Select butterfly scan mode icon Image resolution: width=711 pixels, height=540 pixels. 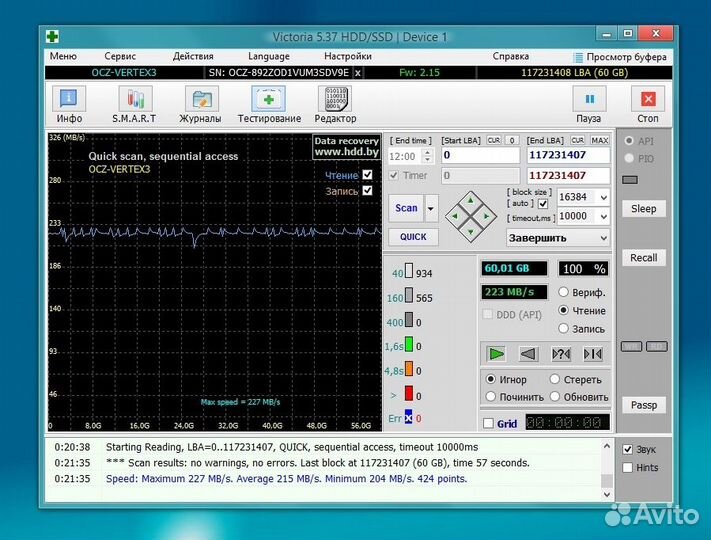pyautogui.click(x=593, y=354)
